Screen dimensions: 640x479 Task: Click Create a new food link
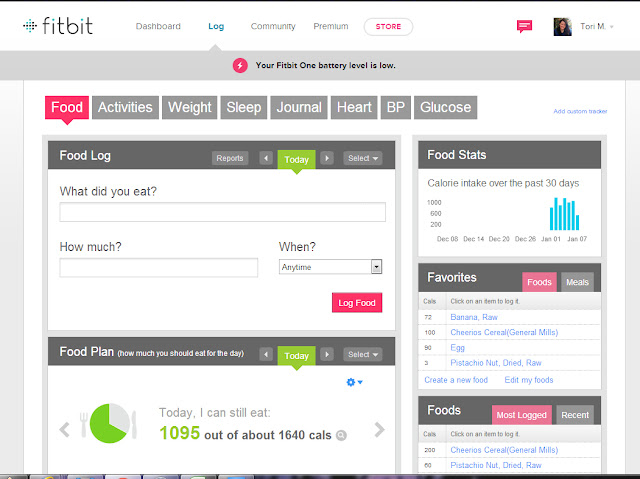pos(456,380)
